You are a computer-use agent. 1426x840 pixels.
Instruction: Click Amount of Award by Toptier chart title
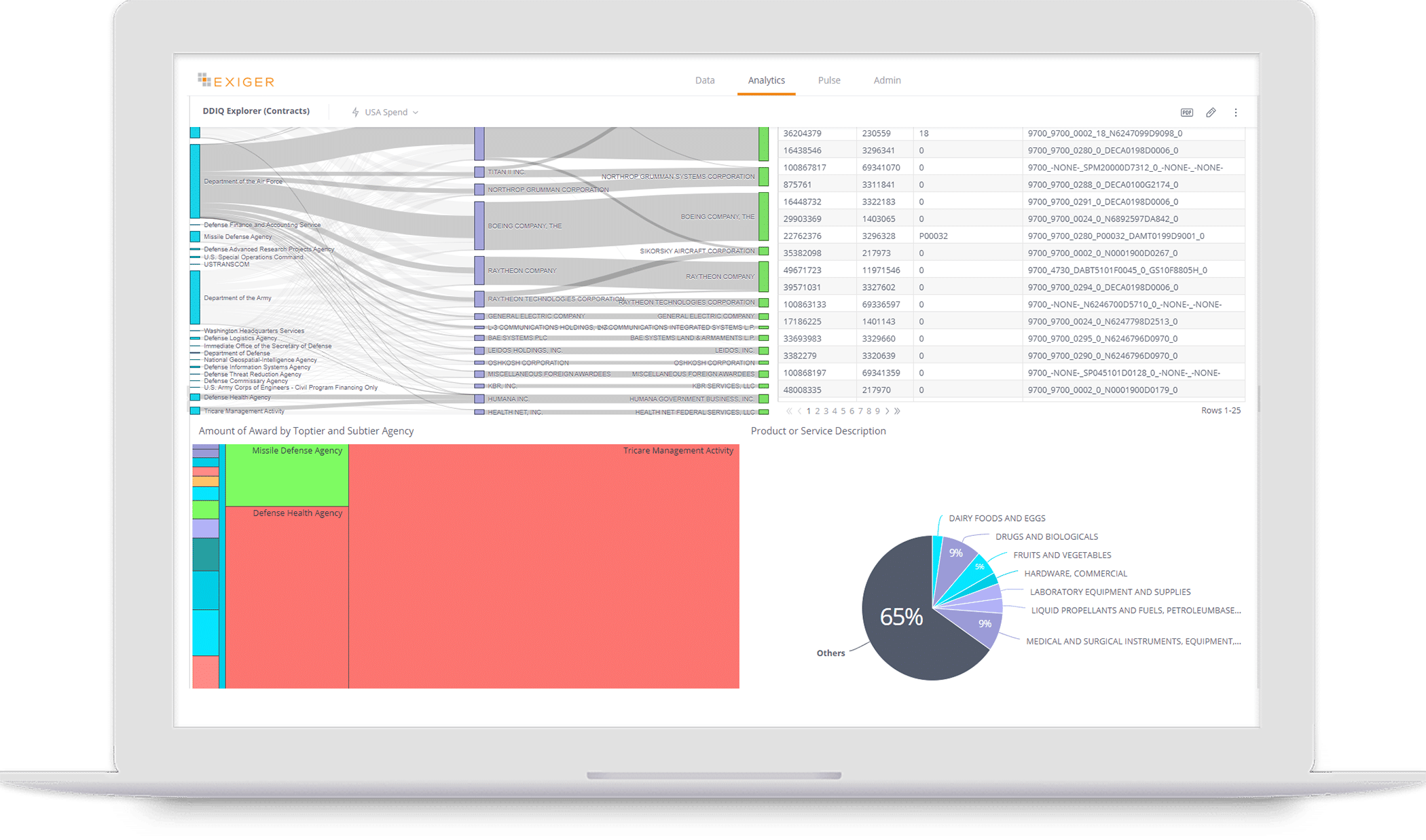click(306, 431)
